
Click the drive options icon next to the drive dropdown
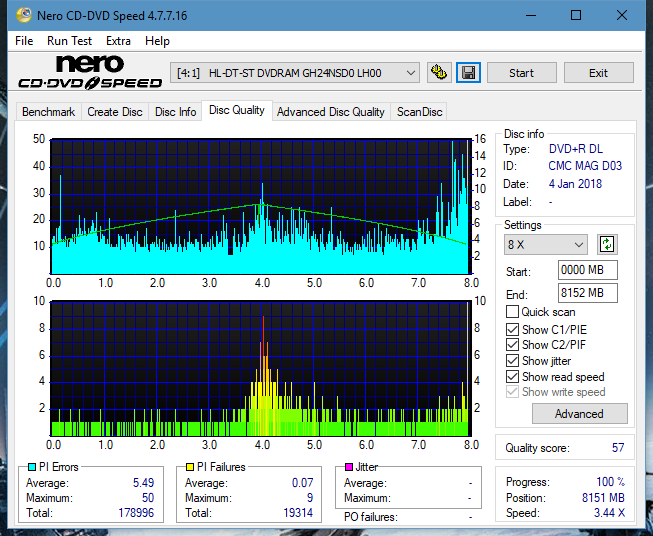[x=439, y=73]
